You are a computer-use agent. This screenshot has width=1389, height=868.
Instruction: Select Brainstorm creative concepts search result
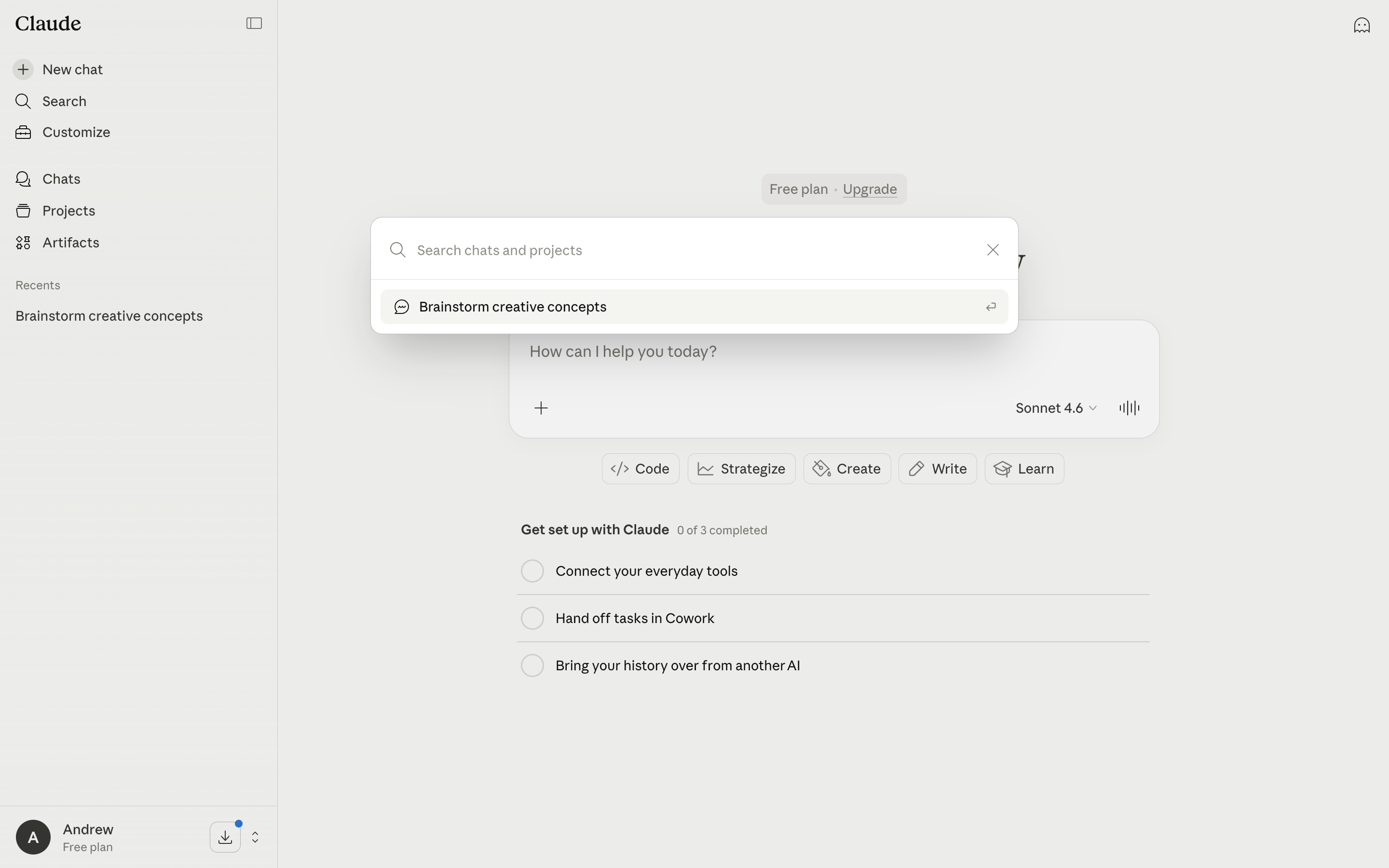(x=694, y=307)
